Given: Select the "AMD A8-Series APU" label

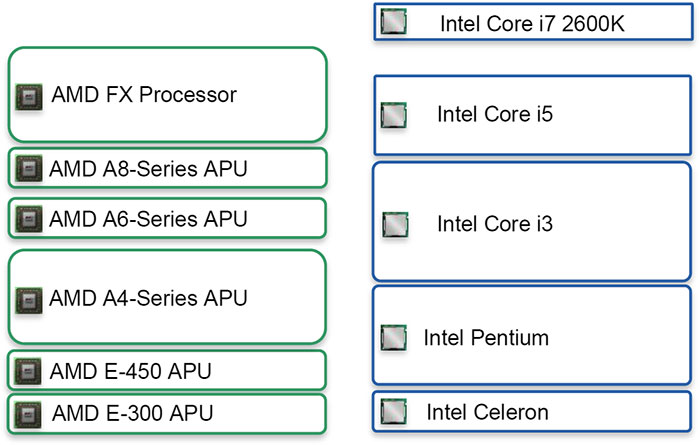Looking at the screenshot, I should pos(148,169).
